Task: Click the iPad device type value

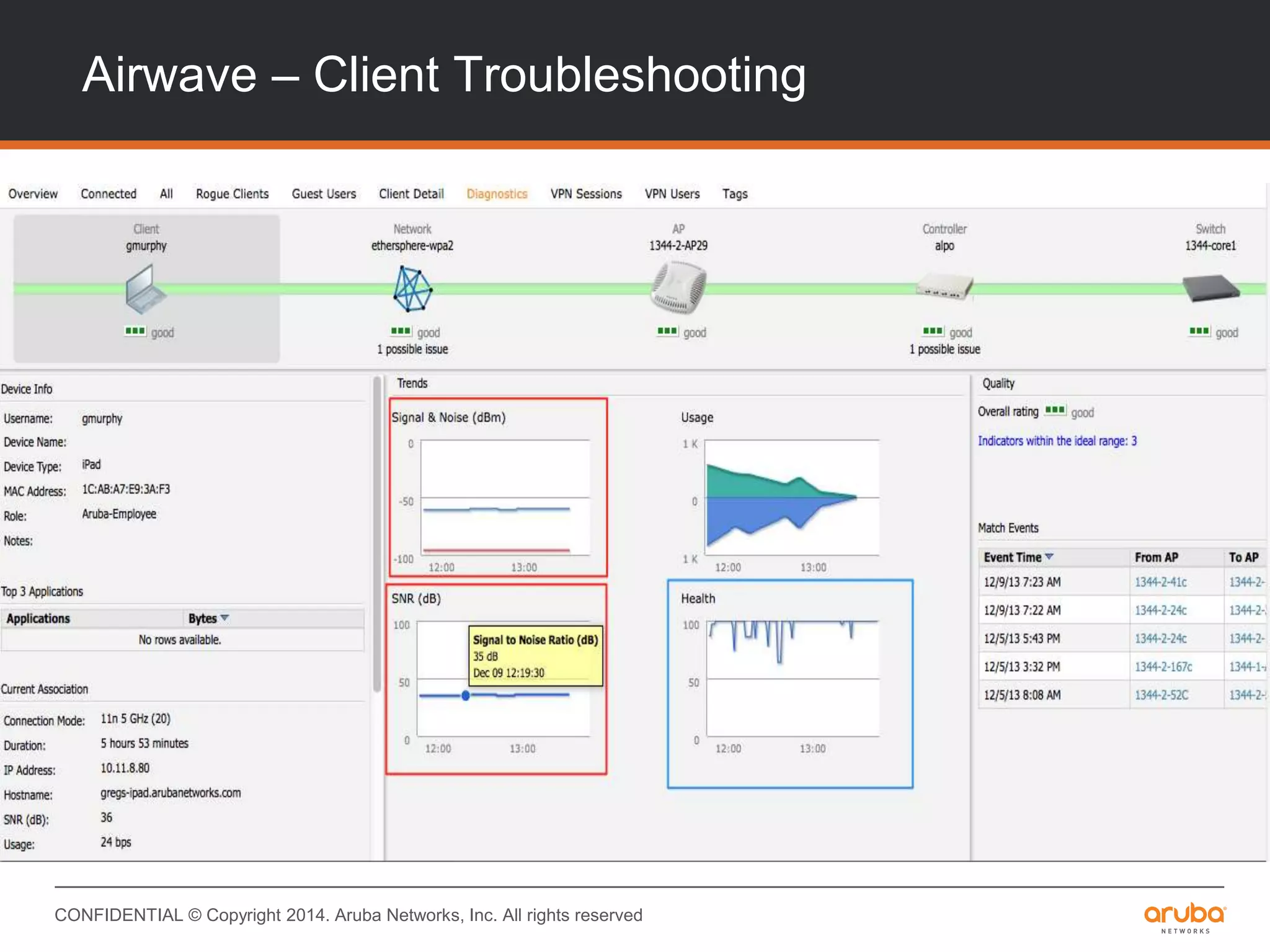Action: 91,465
